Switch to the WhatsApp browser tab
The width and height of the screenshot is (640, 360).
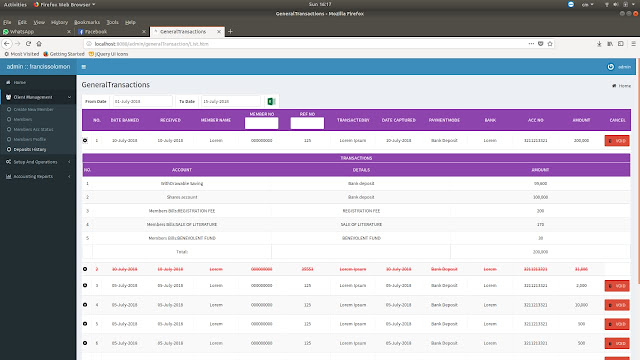(37, 31)
